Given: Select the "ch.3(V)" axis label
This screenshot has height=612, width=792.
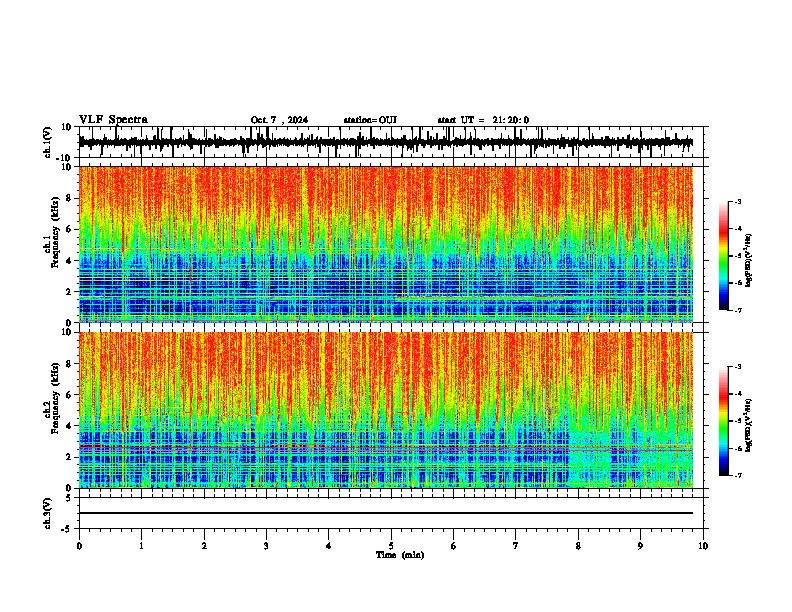Looking at the screenshot, I should (x=48, y=513).
